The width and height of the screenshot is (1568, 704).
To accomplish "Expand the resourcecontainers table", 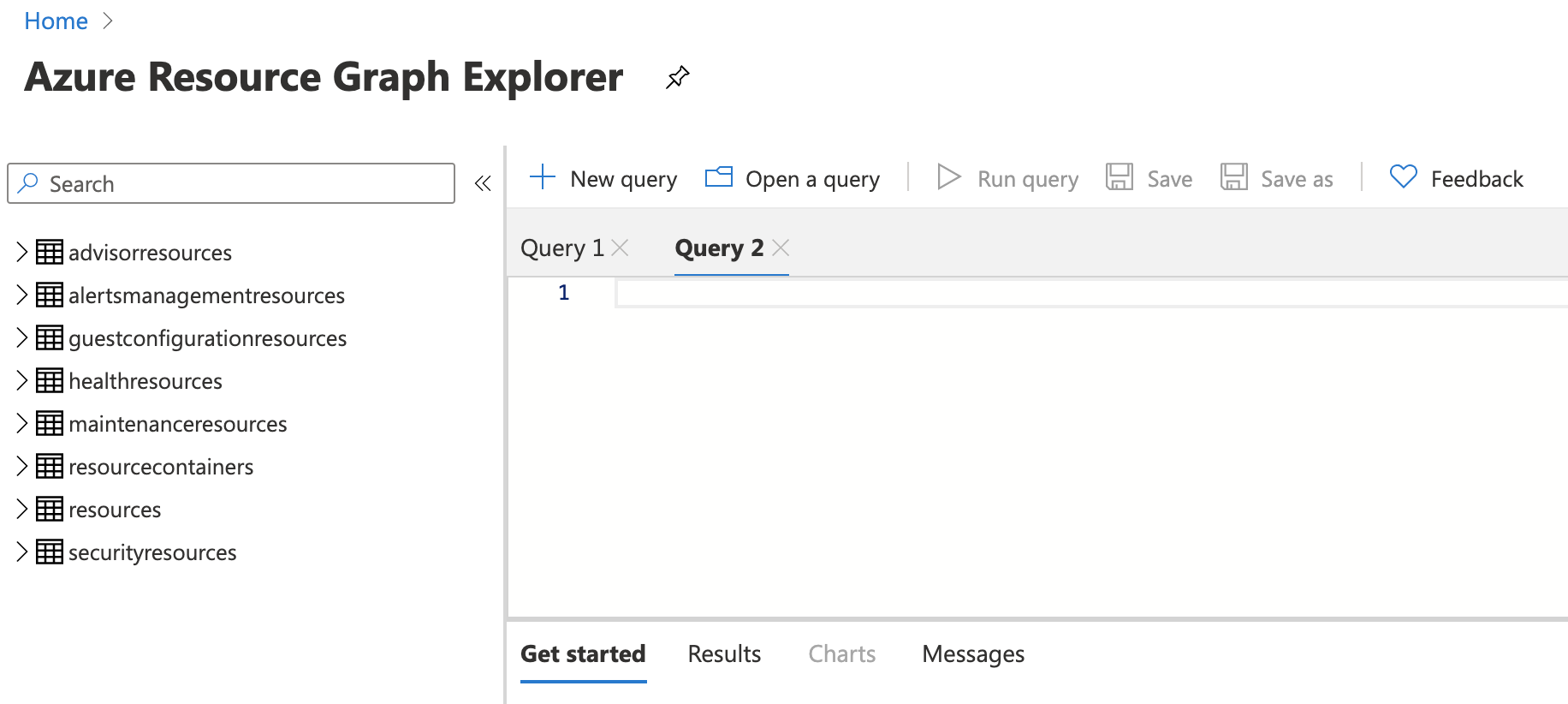I will [22, 466].
